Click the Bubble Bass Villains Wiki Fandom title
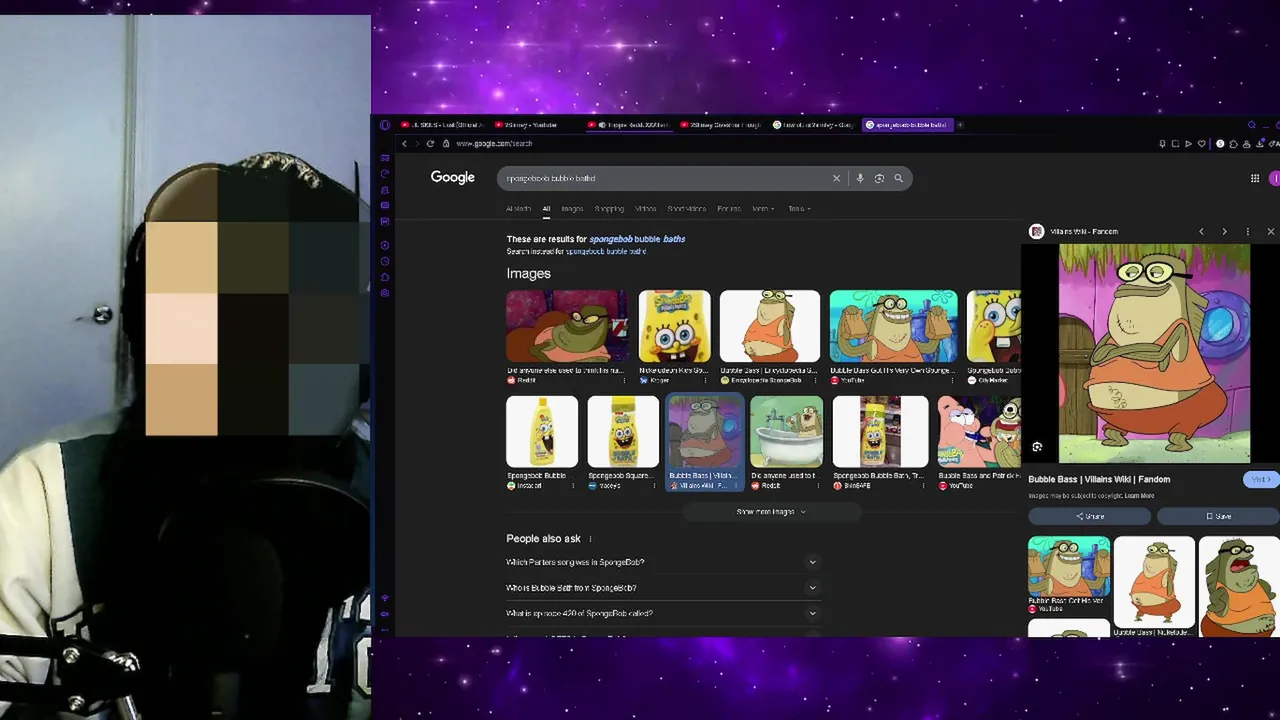 click(x=1099, y=479)
